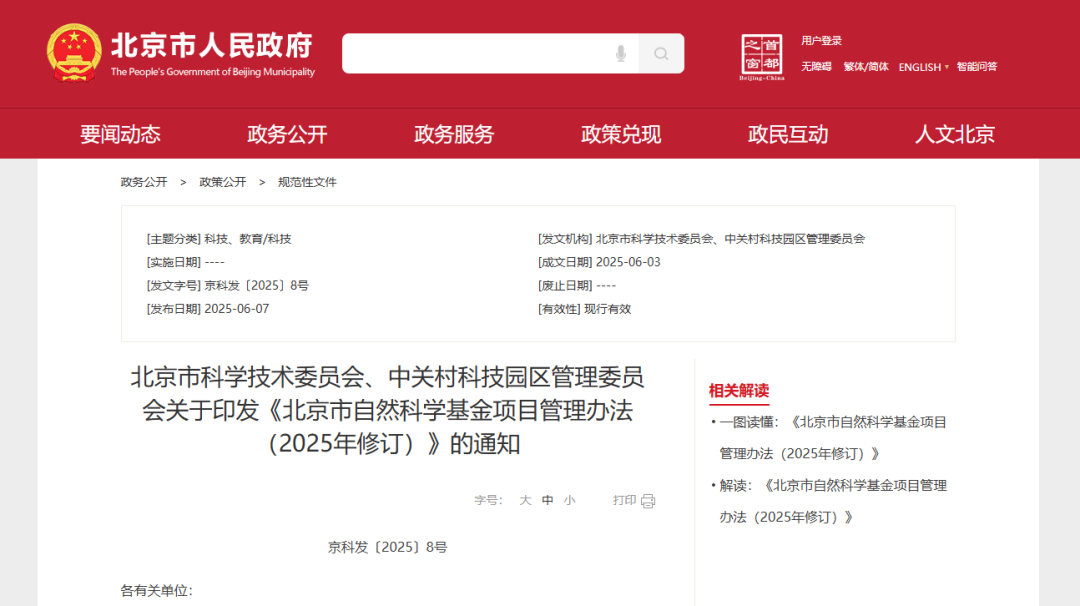Open the 智能问答 smart Q&A link
The height and width of the screenshot is (606, 1080).
tap(976, 67)
